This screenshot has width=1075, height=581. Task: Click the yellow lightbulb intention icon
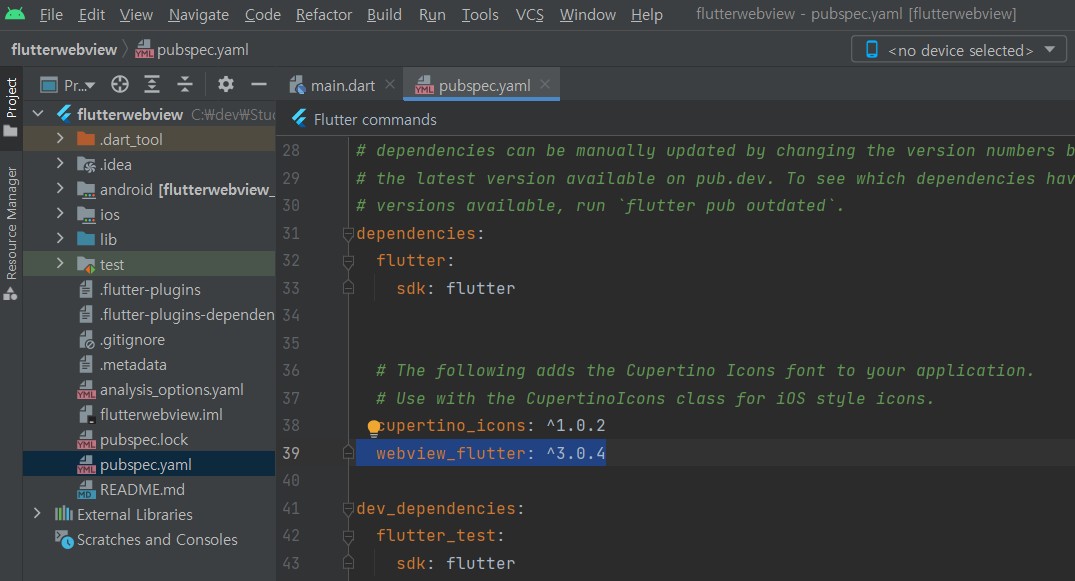[374, 428]
